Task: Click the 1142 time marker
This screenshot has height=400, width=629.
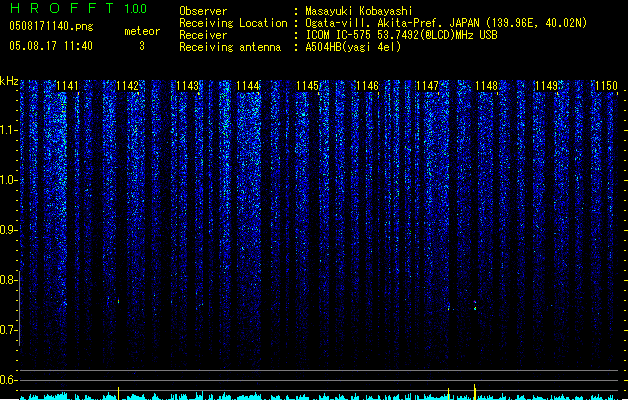Action: pos(127,86)
